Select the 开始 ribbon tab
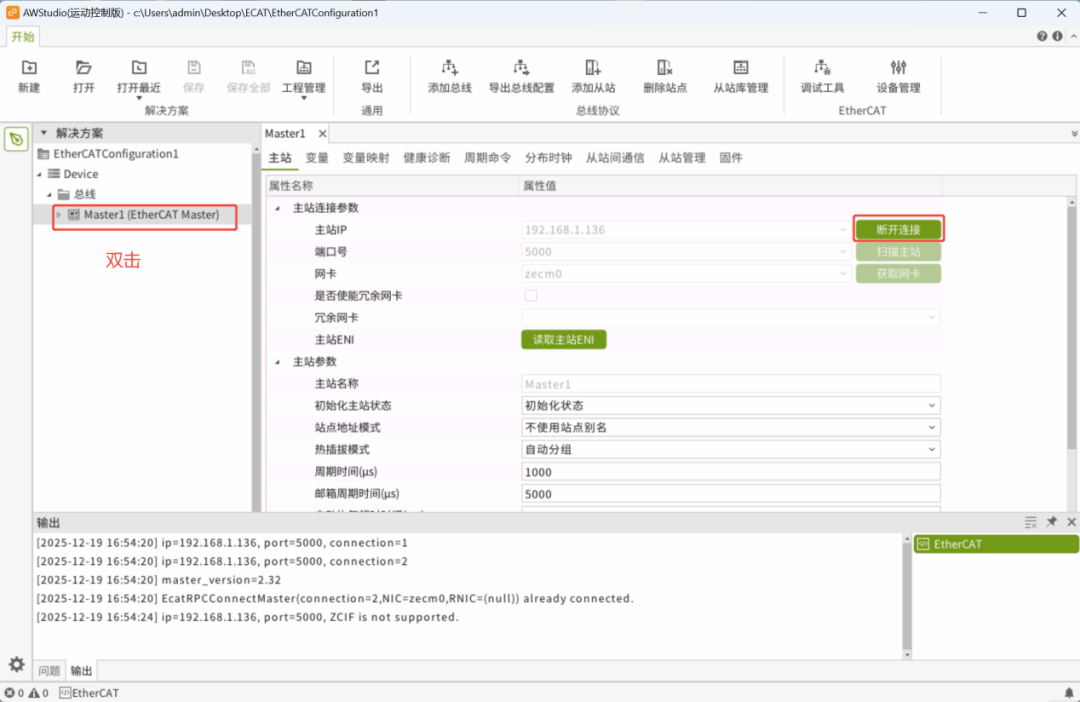The height and width of the screenshot is (702, 1080). (x=23, y=37)
